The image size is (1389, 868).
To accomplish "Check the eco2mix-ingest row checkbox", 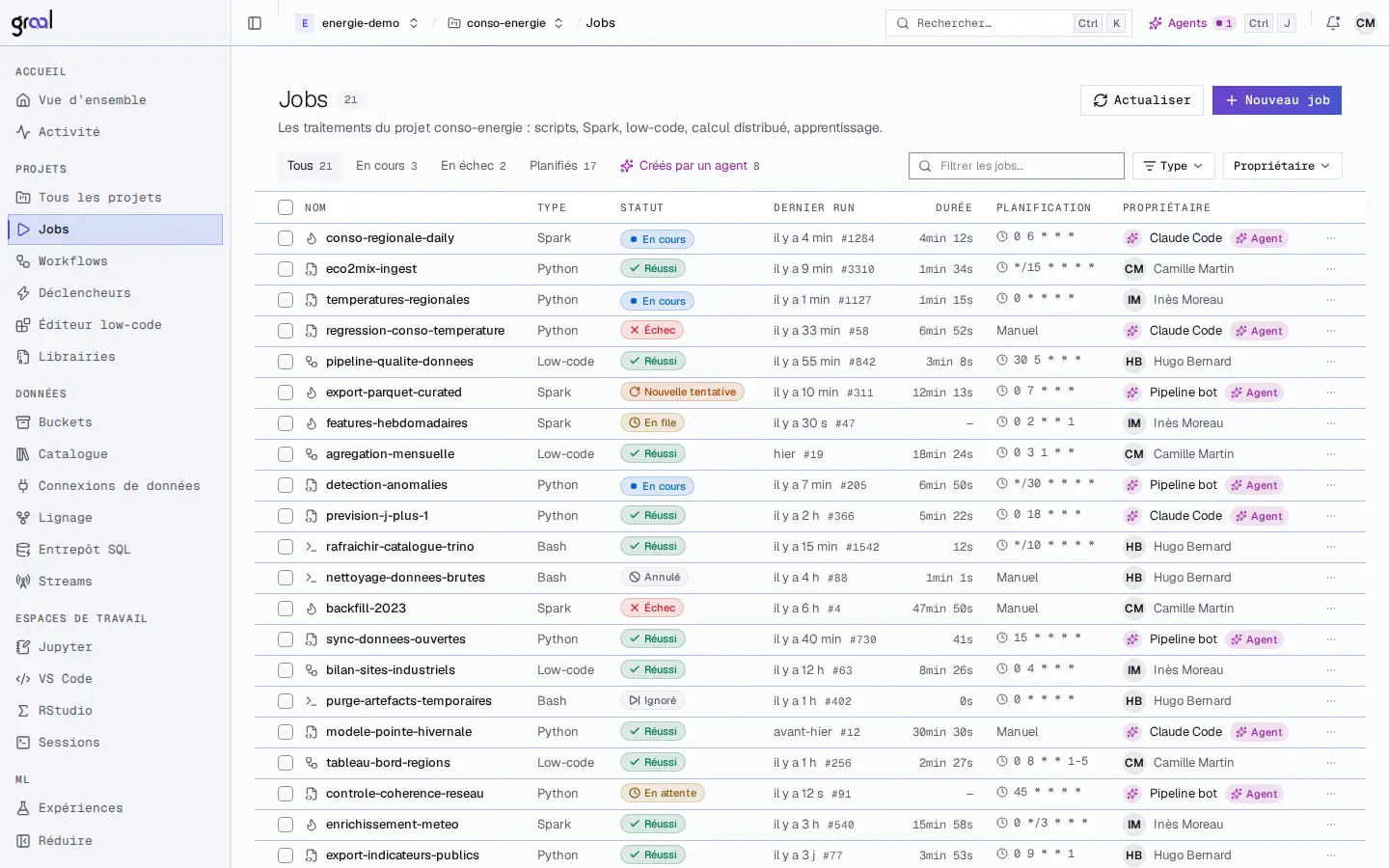I will point(286,269).
